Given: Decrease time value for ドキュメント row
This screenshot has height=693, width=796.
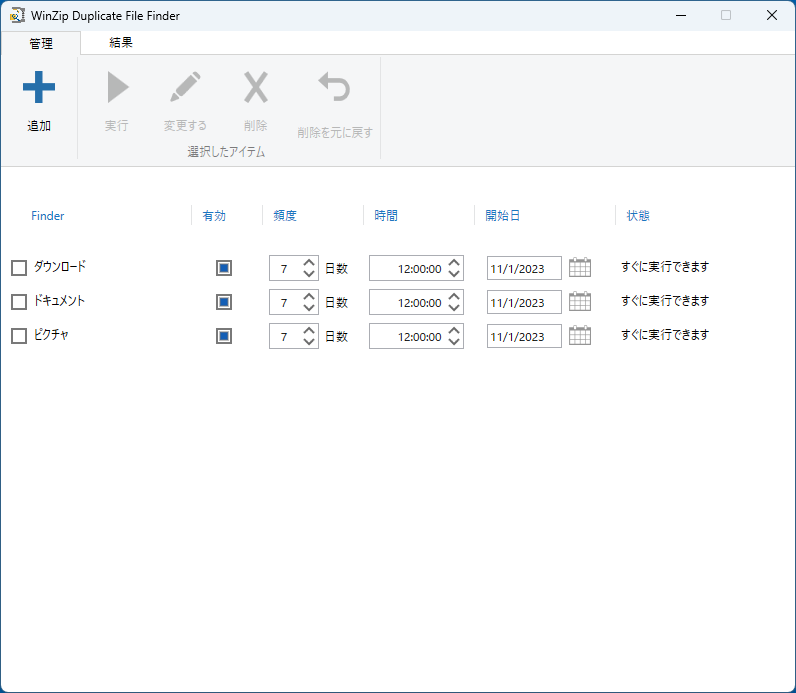Looking at the screenshot, I should pyautogui.click(x=454, y=308).
